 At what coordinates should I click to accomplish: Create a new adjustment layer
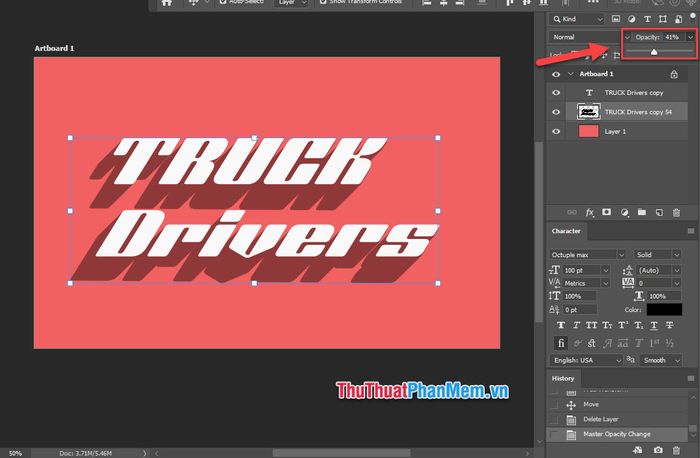coord(623,212)
